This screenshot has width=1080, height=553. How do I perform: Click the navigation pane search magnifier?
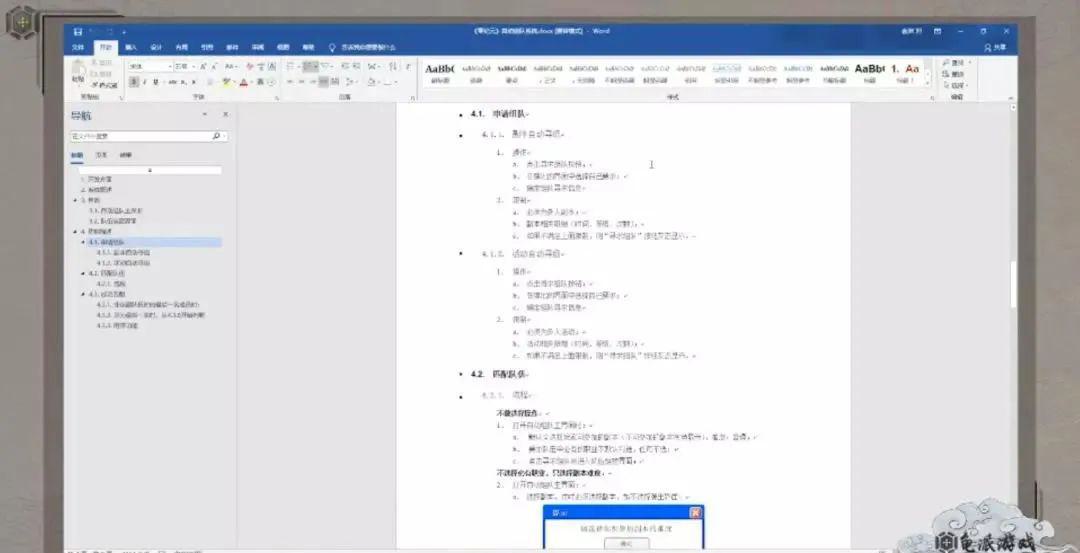click(x=216, y=136)
